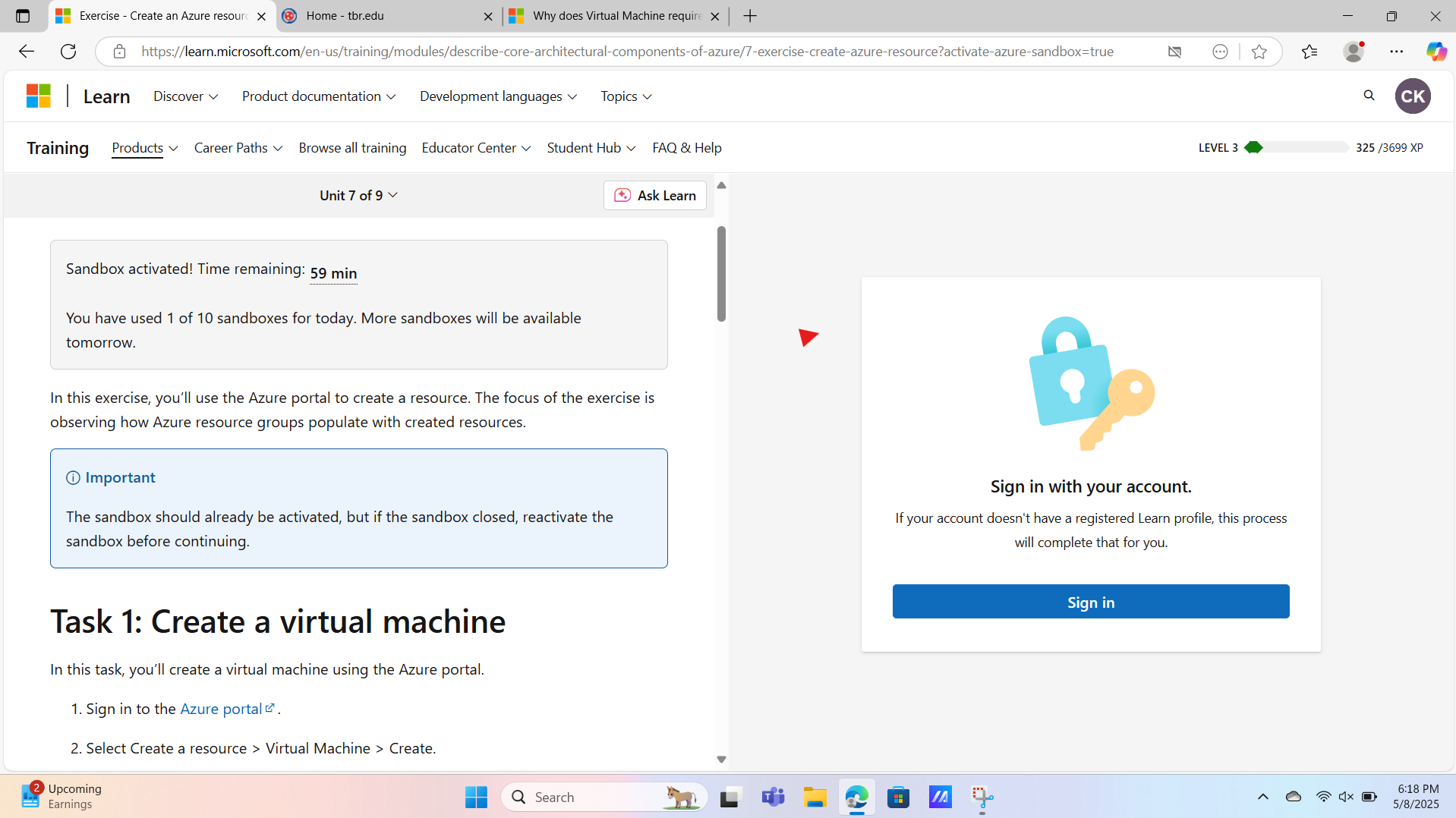Image resolution: width=1456 pixels, height=818 pixels.
Task: Open the Ask Learn assistant
Action: [x=655, y=196]
